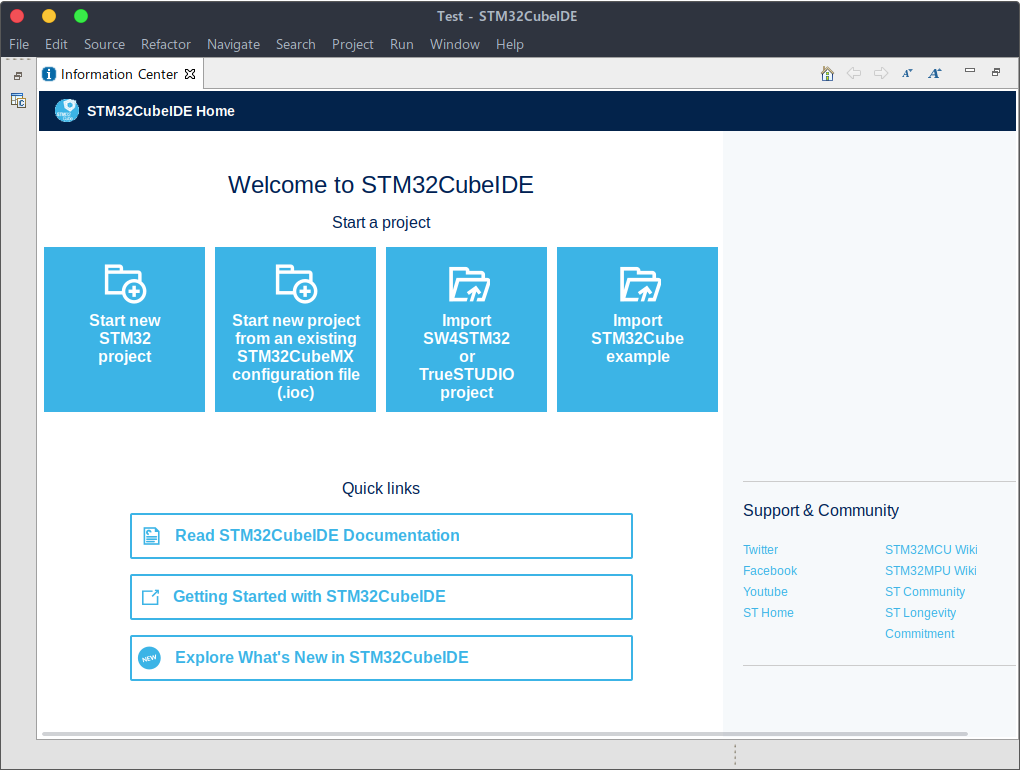Click the document icon beside Read Documentation

coord(151,536)
